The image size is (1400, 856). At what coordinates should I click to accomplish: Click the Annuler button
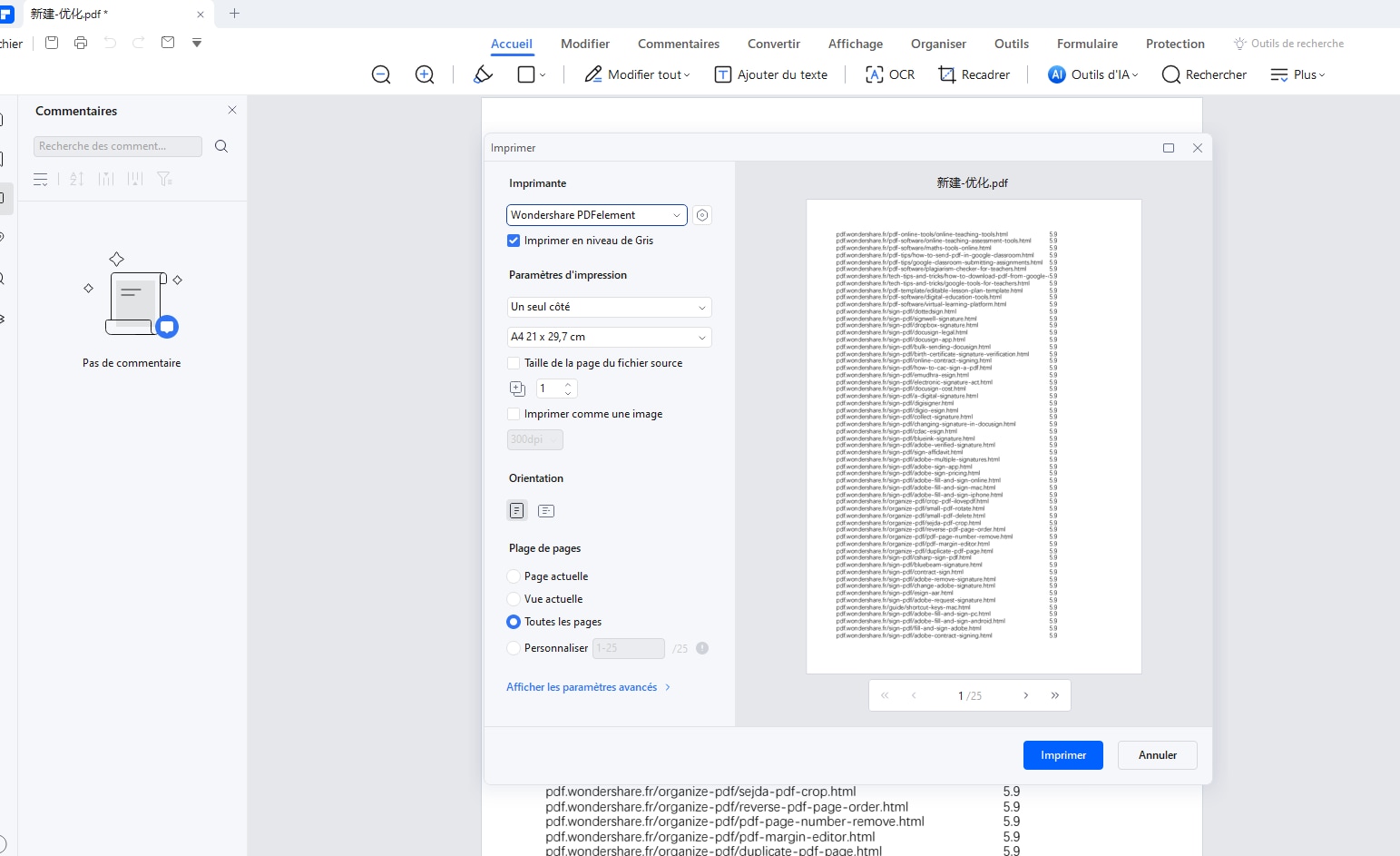coord(1158,755)
